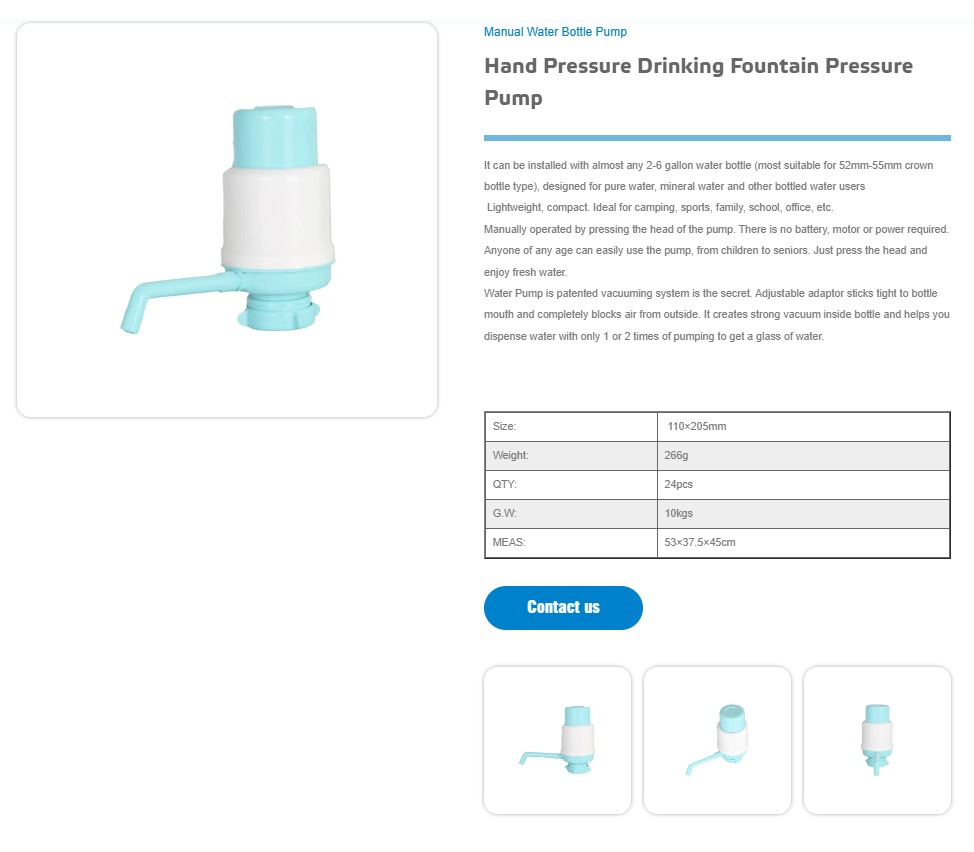Click the Weight label cell
The width and height of the screenshot is (974, 852).
click(510, 456)
